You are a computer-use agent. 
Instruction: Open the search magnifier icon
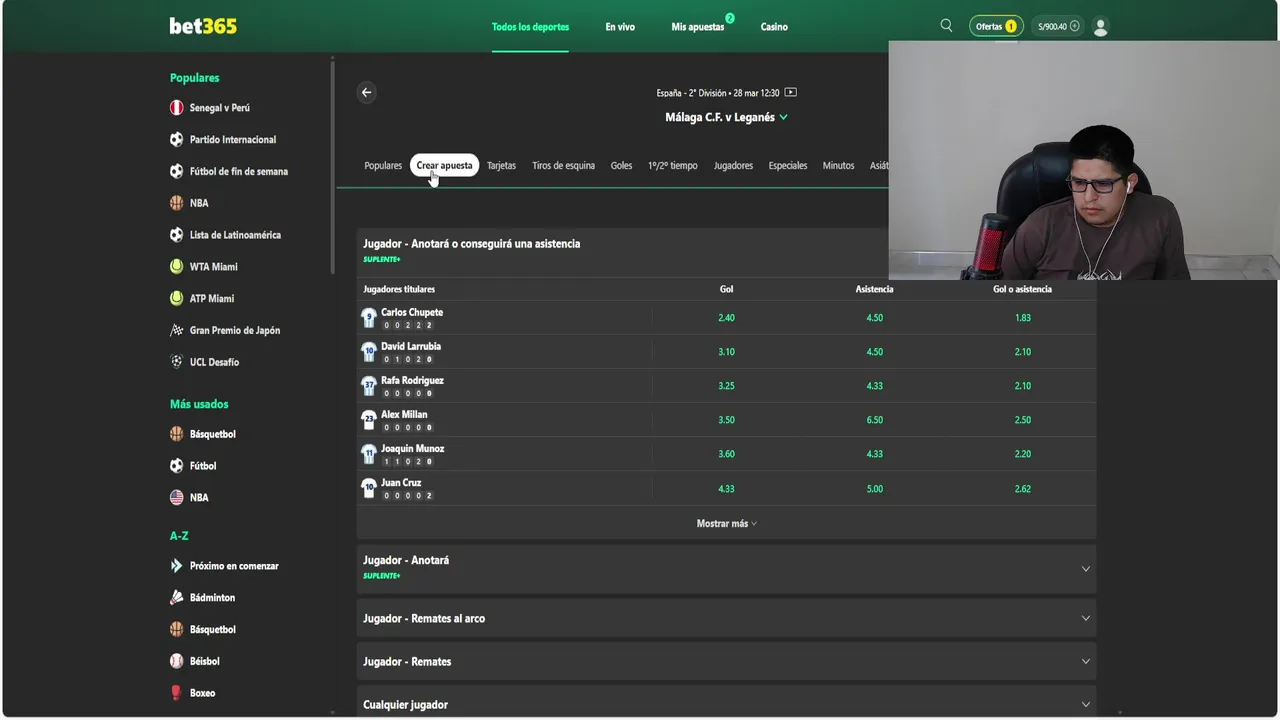[946, 26]
